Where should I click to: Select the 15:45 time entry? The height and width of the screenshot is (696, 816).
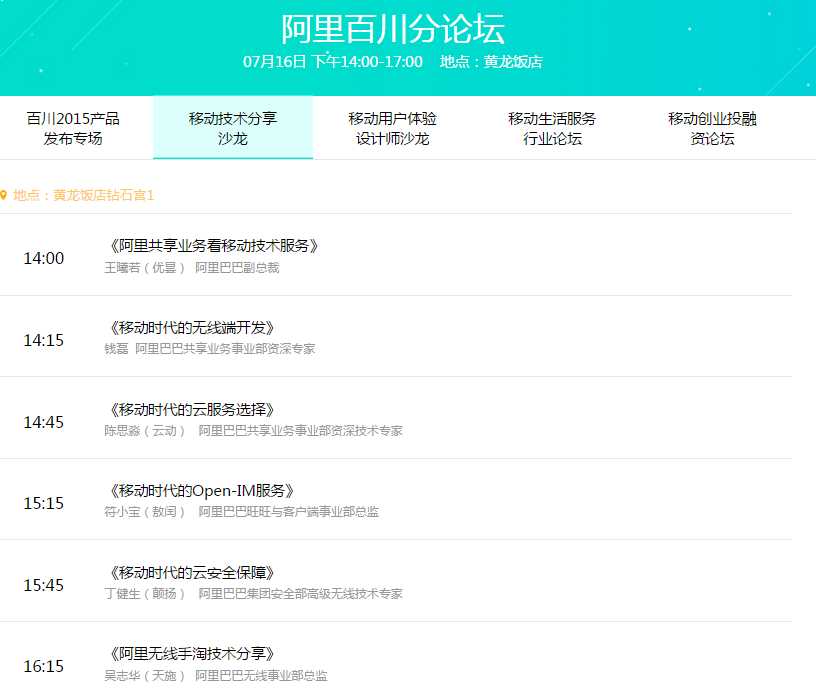(44, 585)
